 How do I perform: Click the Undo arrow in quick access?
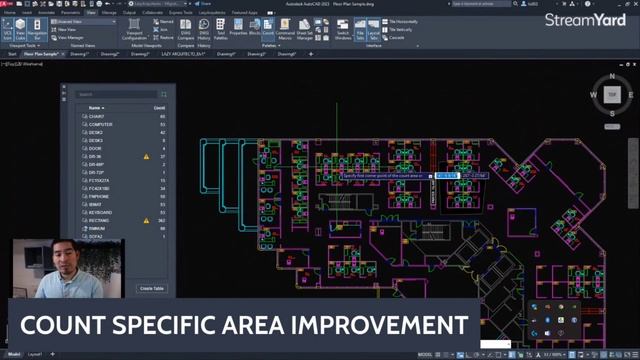click(107, 4)
